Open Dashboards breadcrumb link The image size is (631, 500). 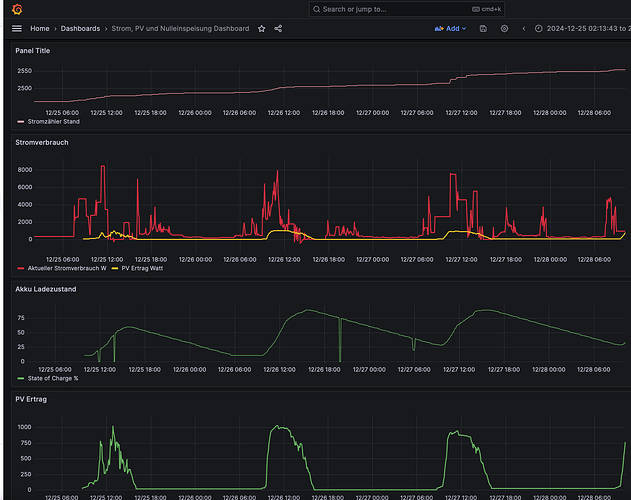click(x=80, y=29)
